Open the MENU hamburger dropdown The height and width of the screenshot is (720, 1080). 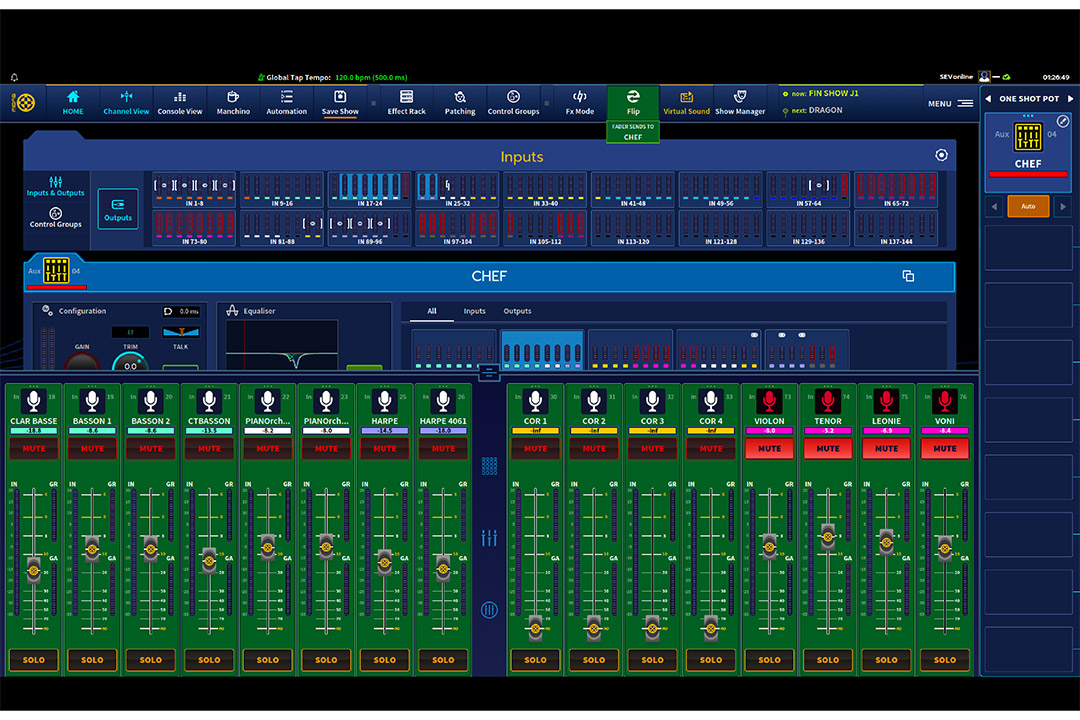tap(964, 103)
